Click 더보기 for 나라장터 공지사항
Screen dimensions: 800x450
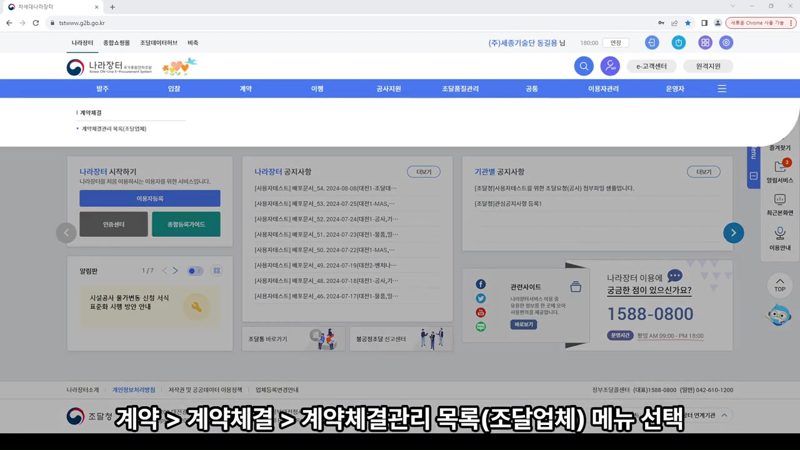point(423,172)
